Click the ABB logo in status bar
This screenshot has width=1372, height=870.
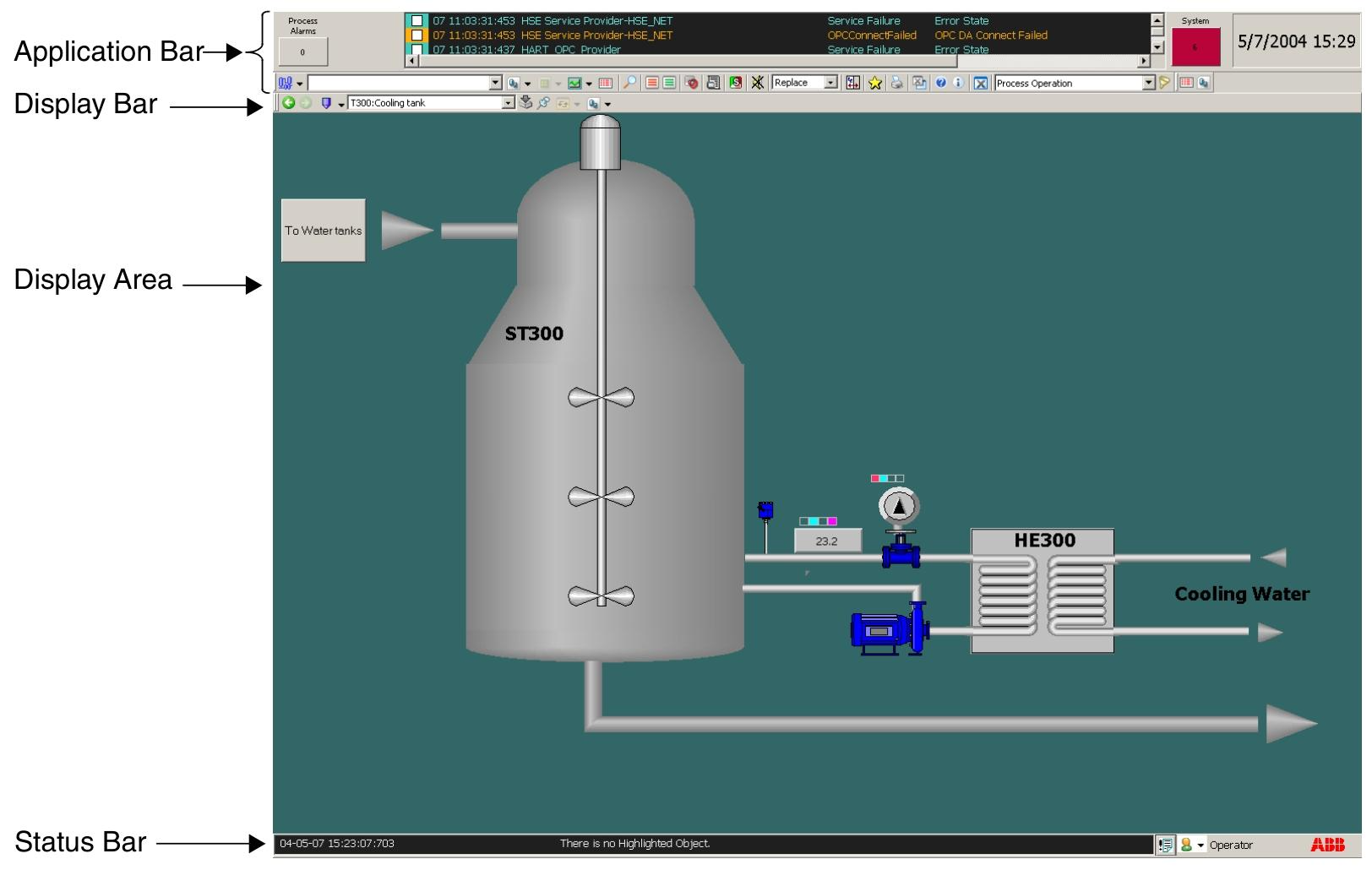tap(1327, 845)
